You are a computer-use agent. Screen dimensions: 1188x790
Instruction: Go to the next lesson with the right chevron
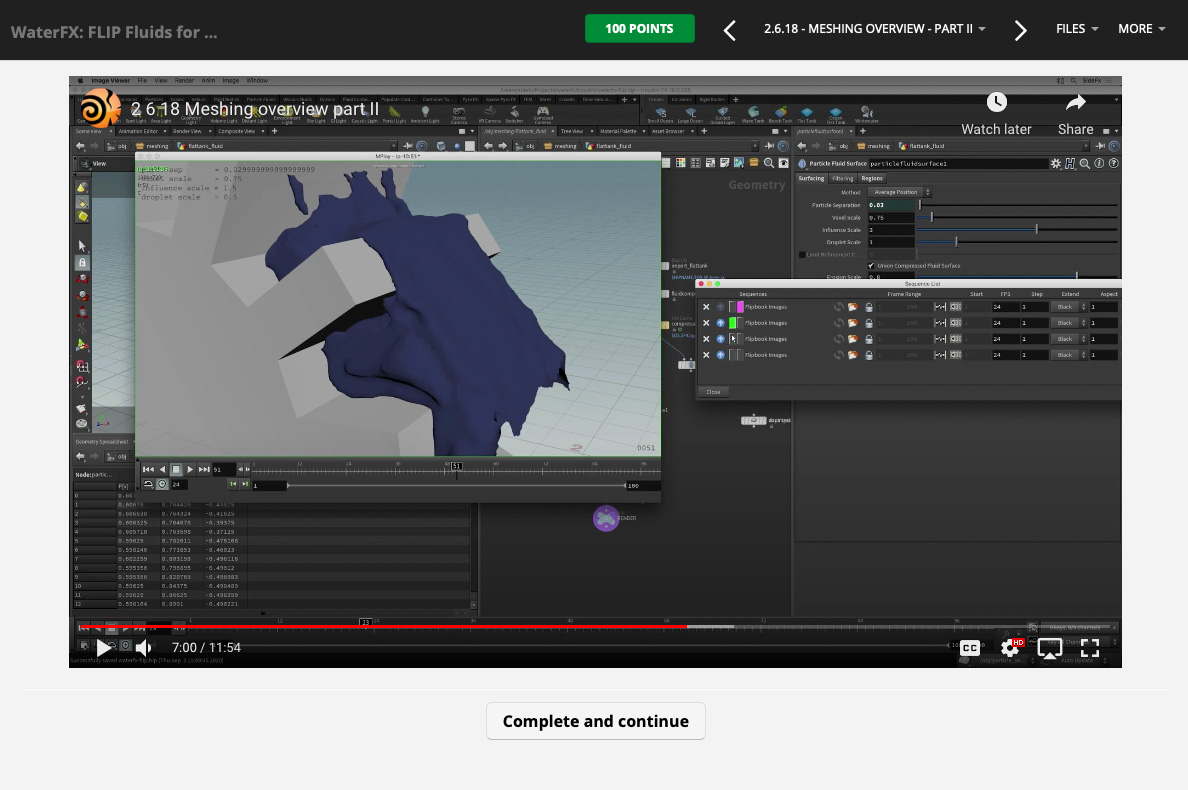[1020, 30]
